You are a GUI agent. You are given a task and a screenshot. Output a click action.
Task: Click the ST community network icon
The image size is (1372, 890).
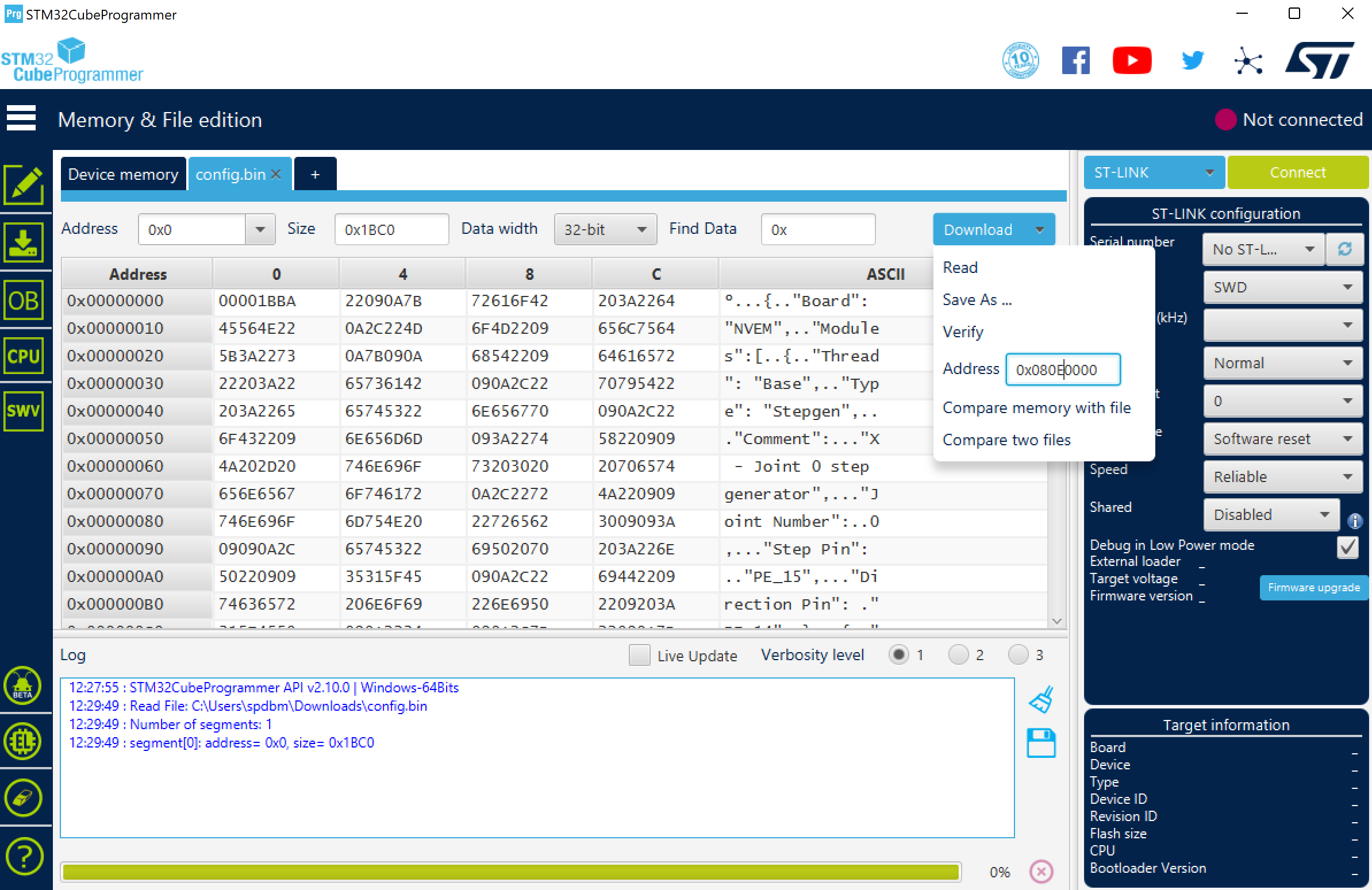pos(1247,60)
